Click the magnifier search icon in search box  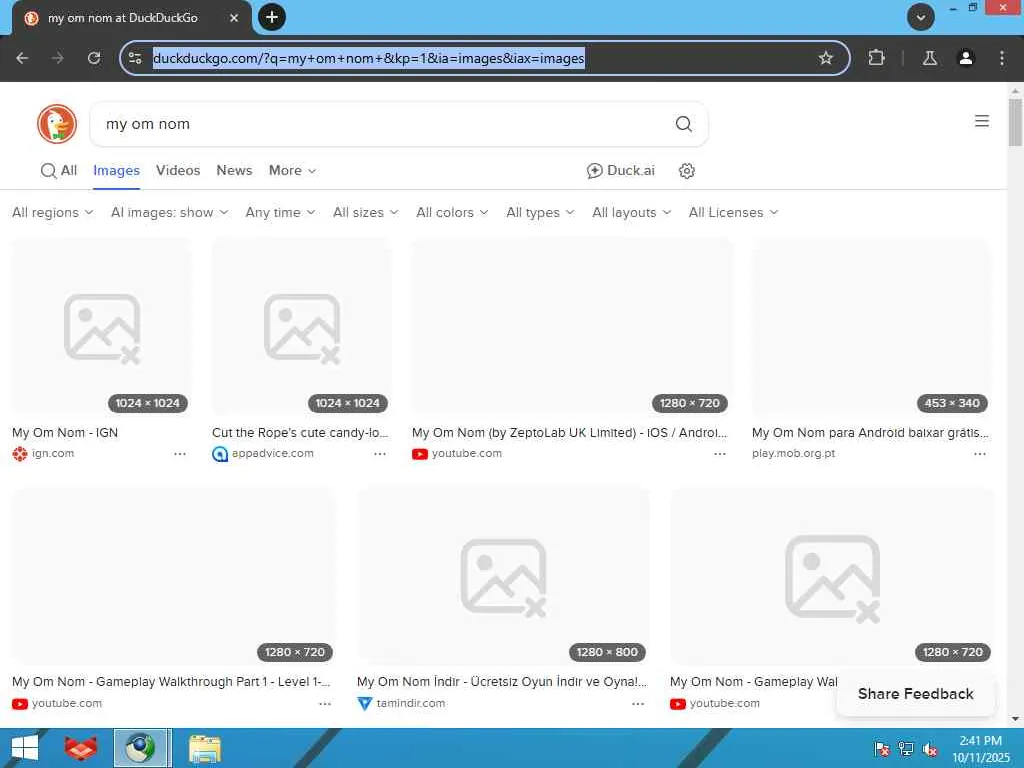pos(683,123)
